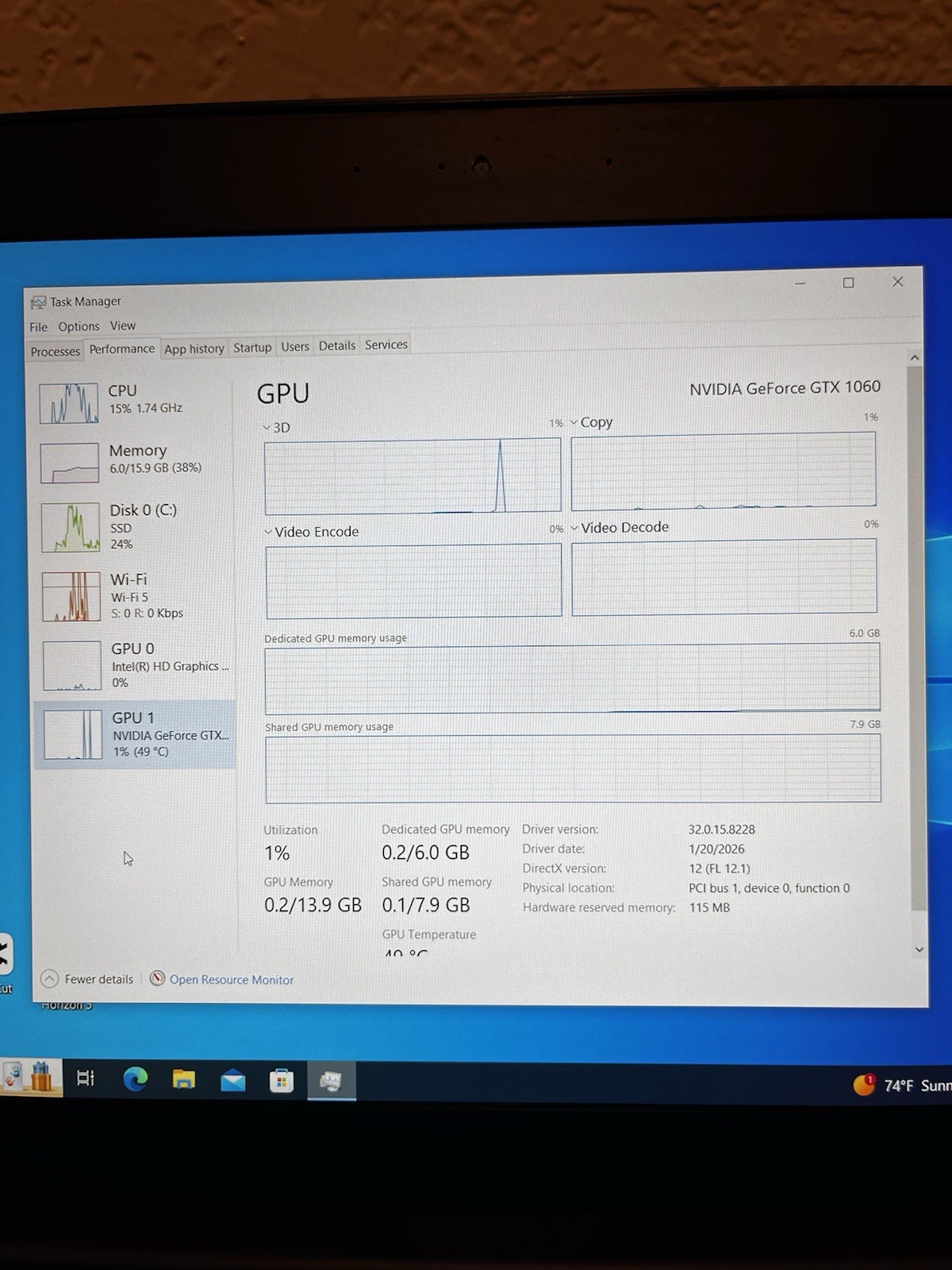Launch Microsoft Edge from the taskbar
This screenshot has height=1270, width=952.
pos(136,1079)
